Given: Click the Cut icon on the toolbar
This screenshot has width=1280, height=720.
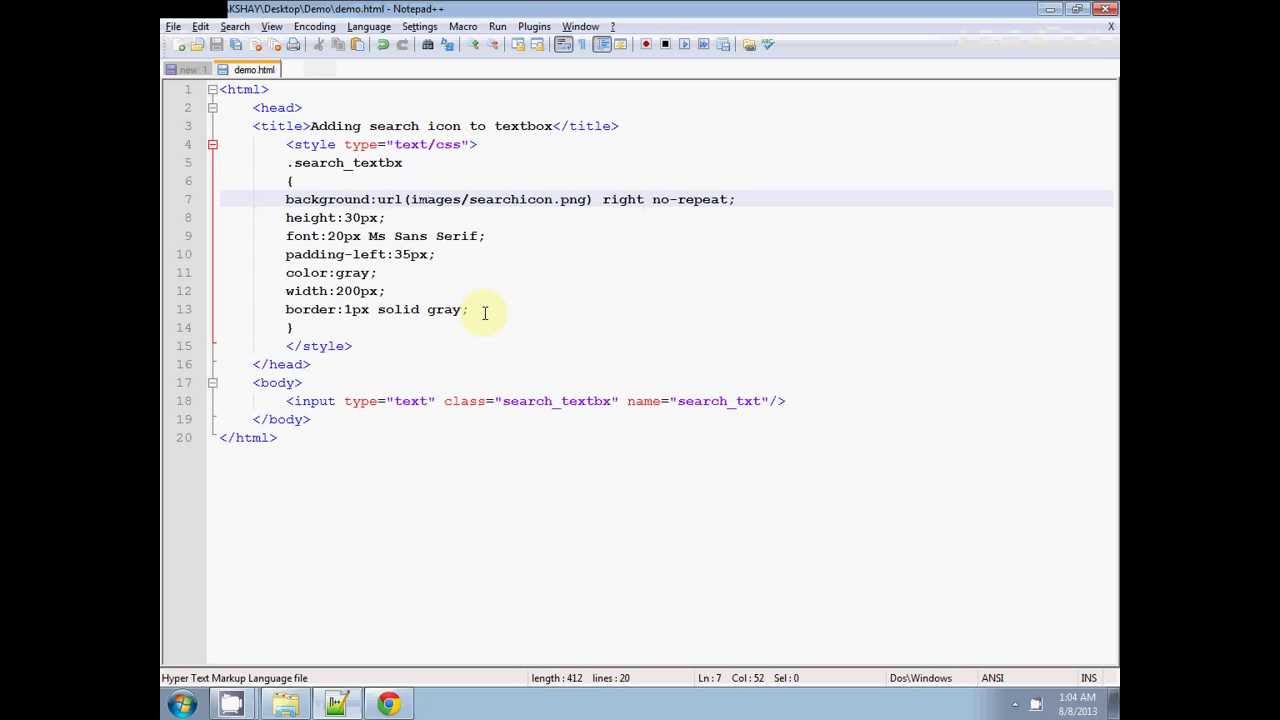Looking at the screenshot, I should click(x=321, y=44).
